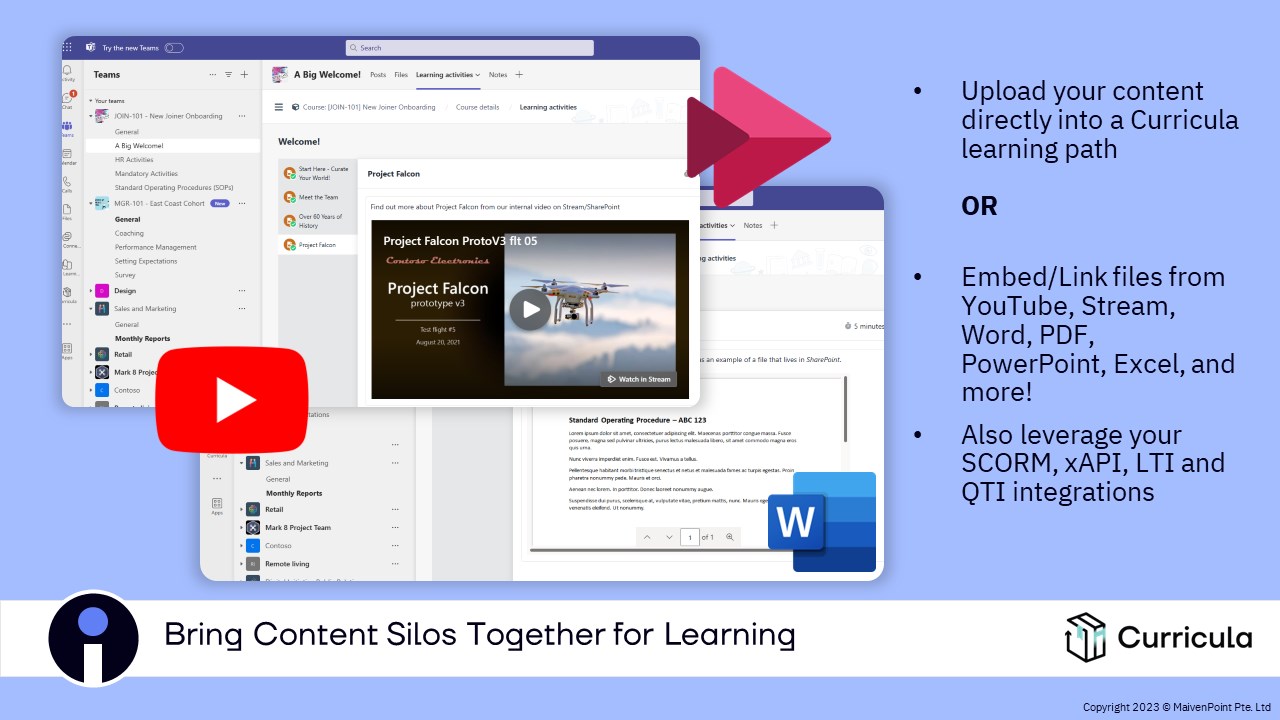Image resolution: width=1280 pixels, height=720 pixels.
Task: Open Start Here - Curate Your World activity
Action: [x=317, y=173]
